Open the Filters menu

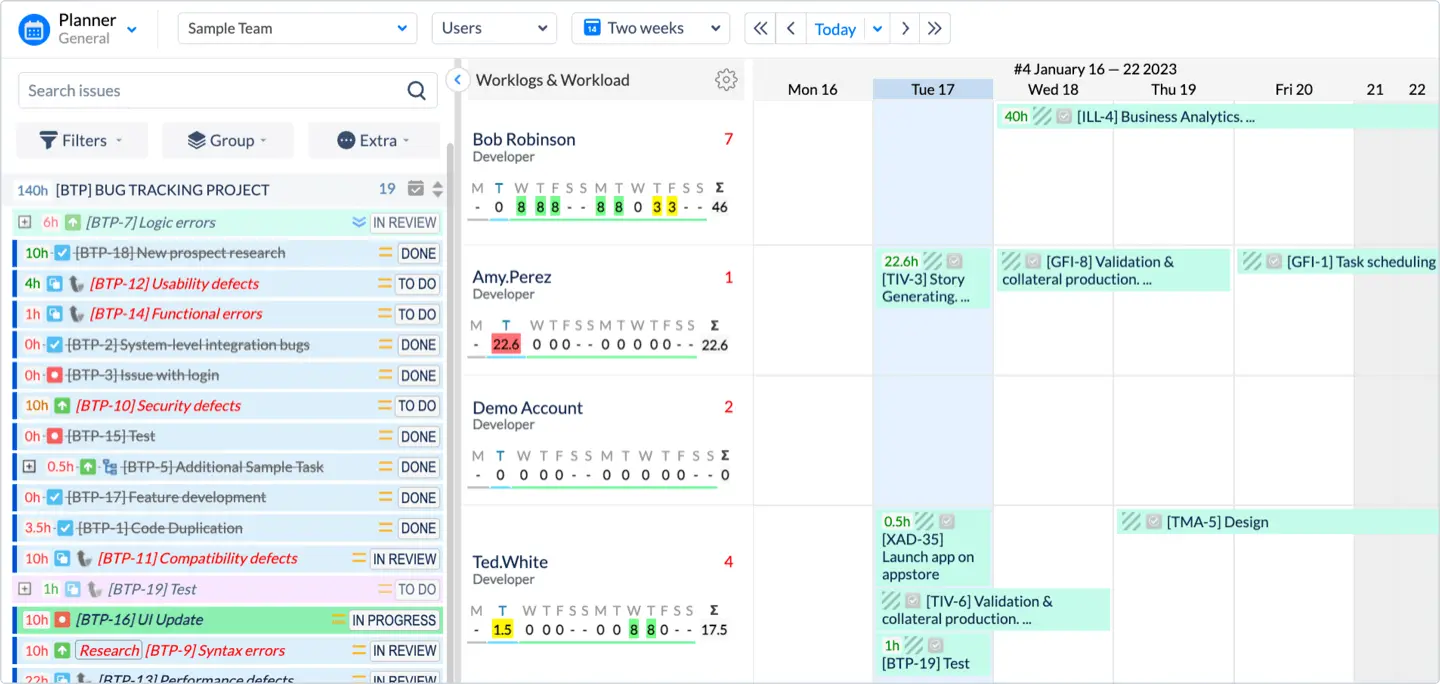coord(82,141)
